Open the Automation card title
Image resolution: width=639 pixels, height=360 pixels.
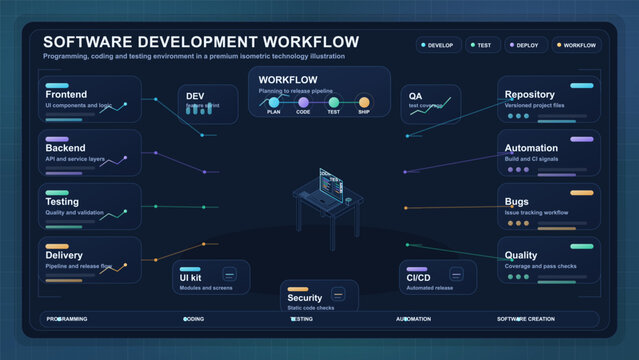click(x=531, y=148)
